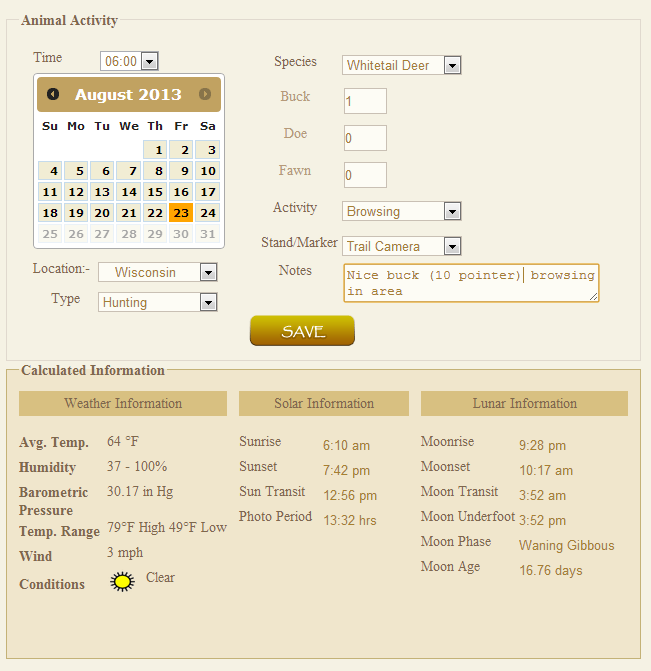Click the Lunar Information header

click(524, 403)
